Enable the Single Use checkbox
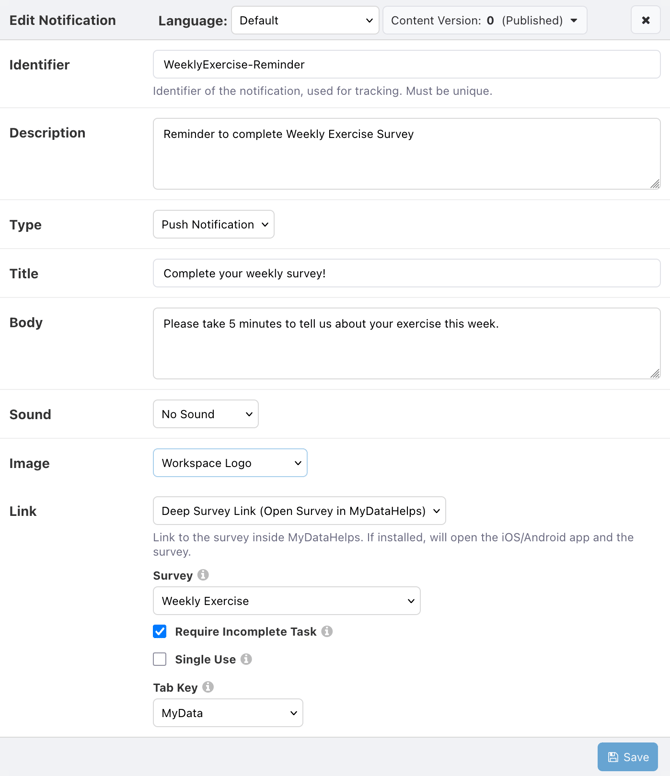 point(159,659)
